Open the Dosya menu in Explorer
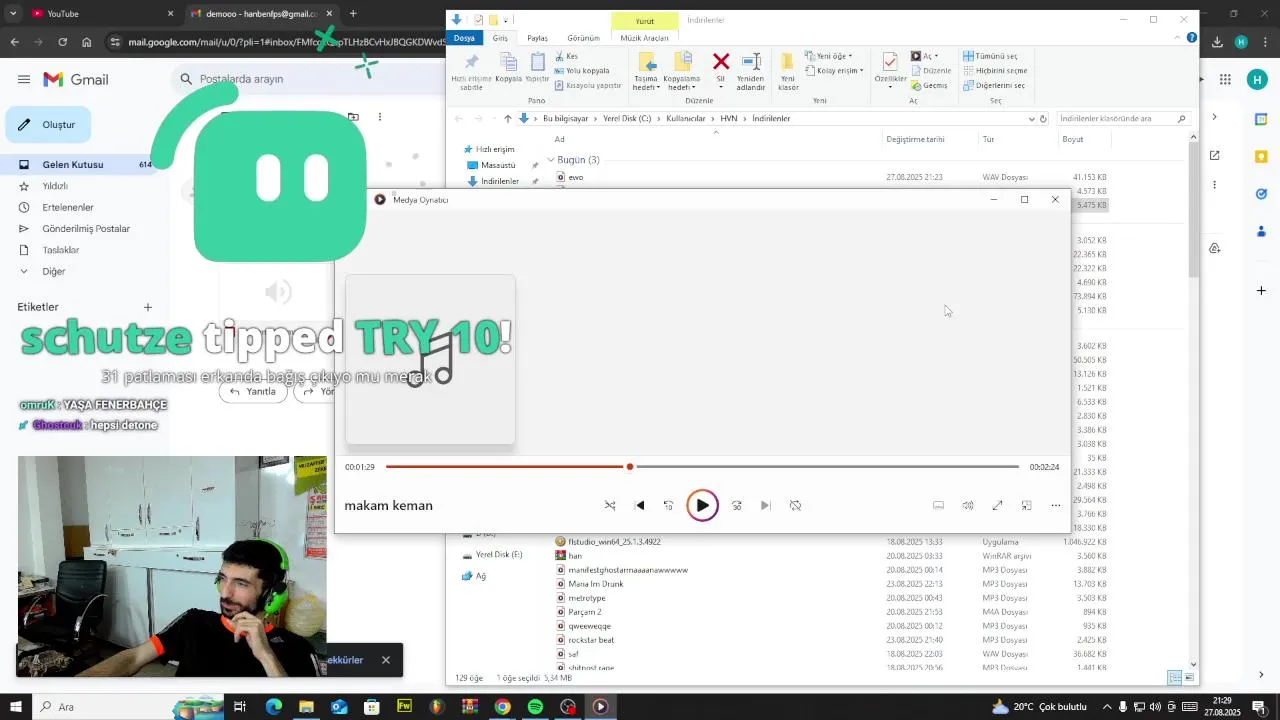The image size is (1280, 720). coord(465,38)
